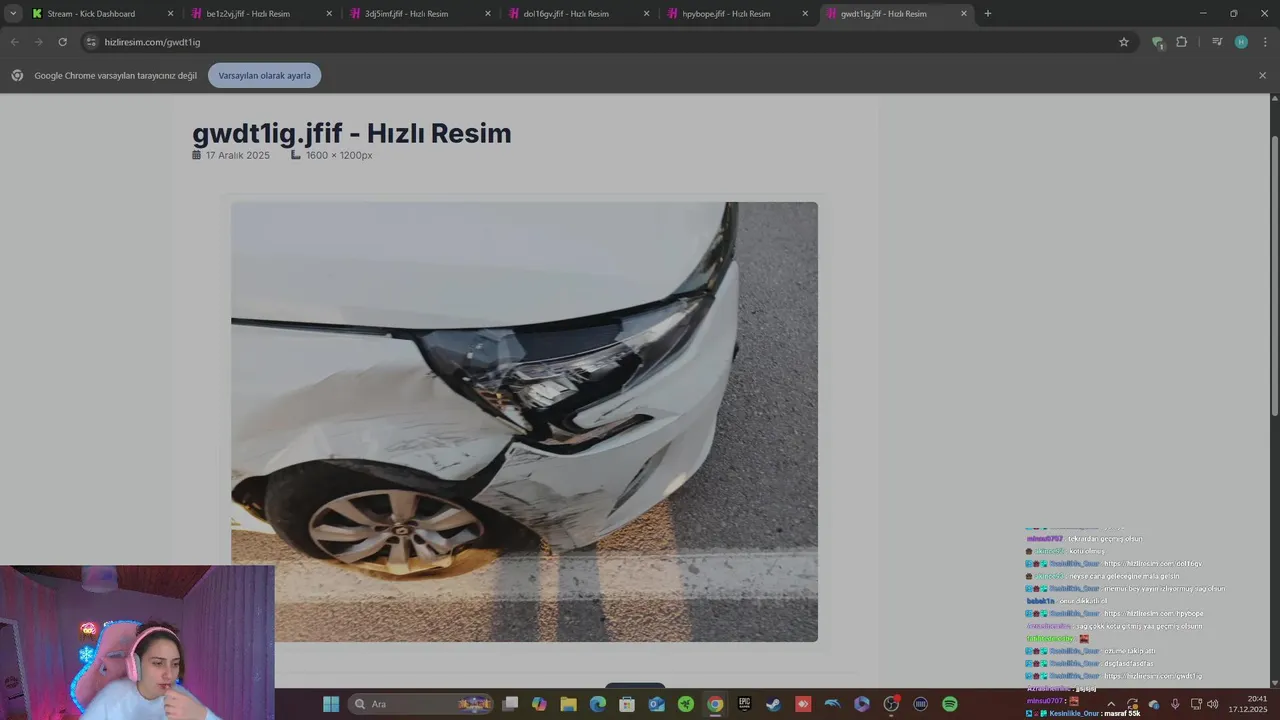Click the page title gwdt1ig.jfif - Hızlı Resim

pos(351,133)
